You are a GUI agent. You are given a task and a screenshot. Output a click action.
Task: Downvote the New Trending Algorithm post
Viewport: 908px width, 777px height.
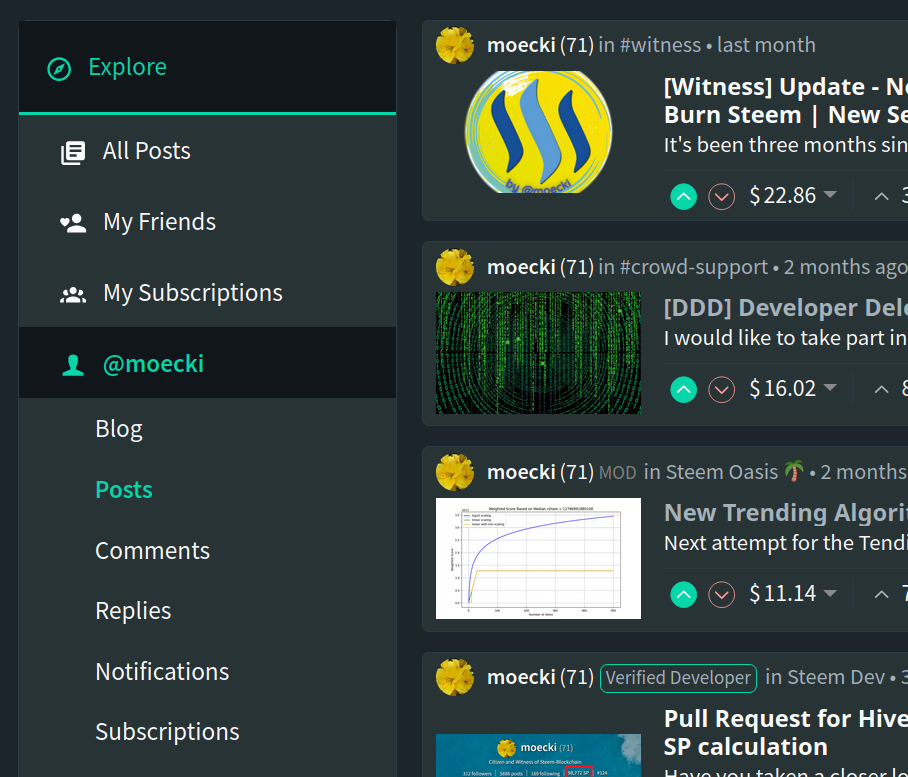(x=722, y=594)
